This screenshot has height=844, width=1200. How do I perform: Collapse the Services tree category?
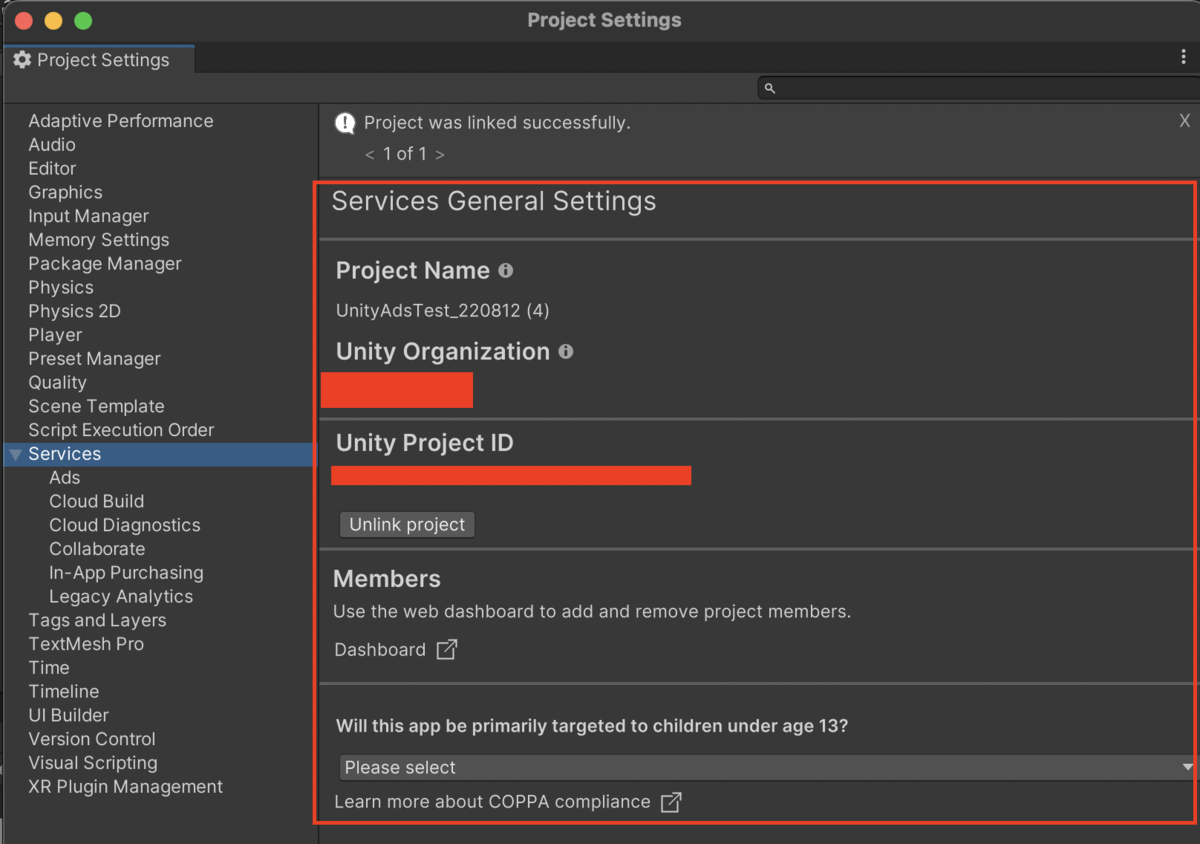pos(15,455)
